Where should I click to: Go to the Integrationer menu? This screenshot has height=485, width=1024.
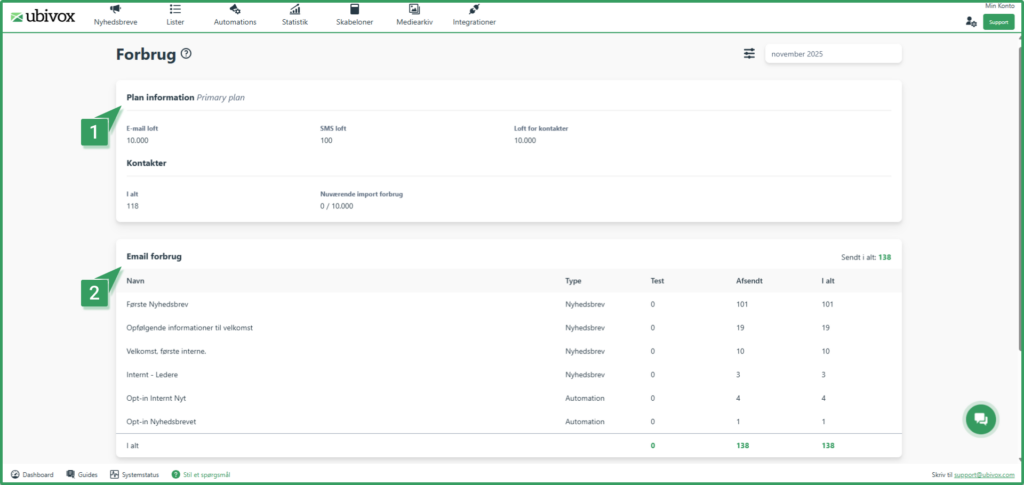tap(474, 22)
